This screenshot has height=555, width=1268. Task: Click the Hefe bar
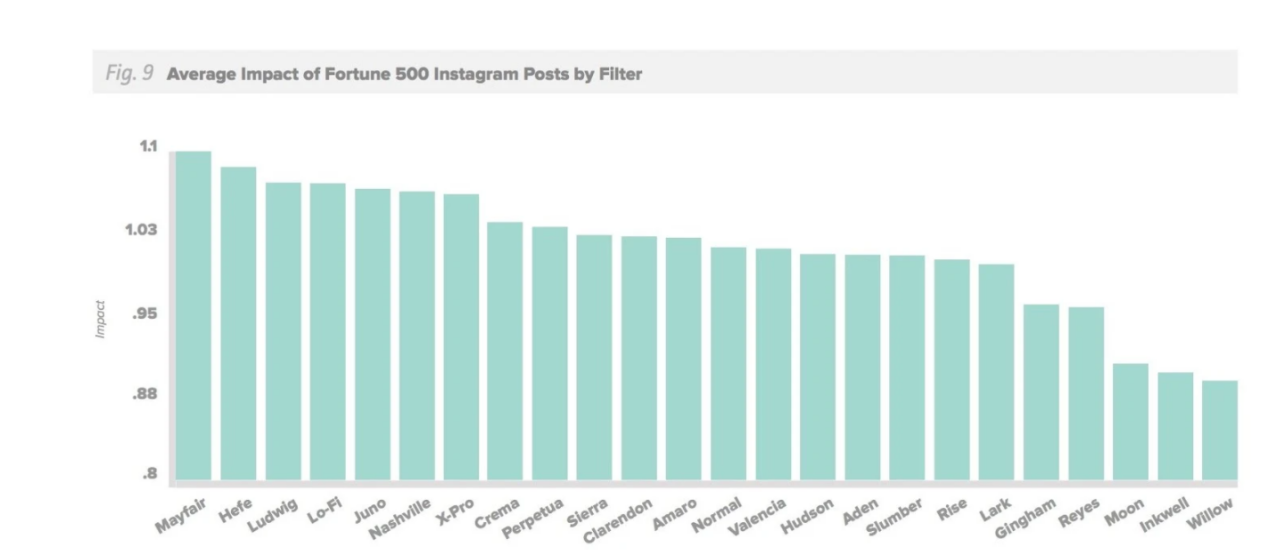click(x=238, y=323)
